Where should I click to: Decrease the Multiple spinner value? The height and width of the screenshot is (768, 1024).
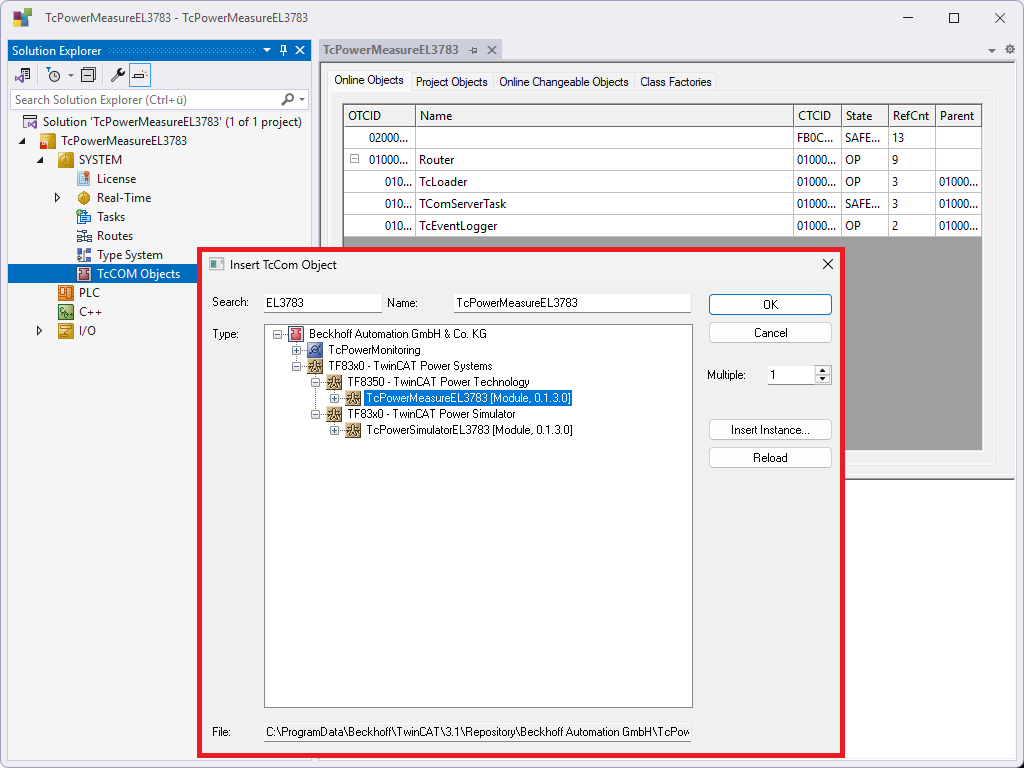[823, 379]
